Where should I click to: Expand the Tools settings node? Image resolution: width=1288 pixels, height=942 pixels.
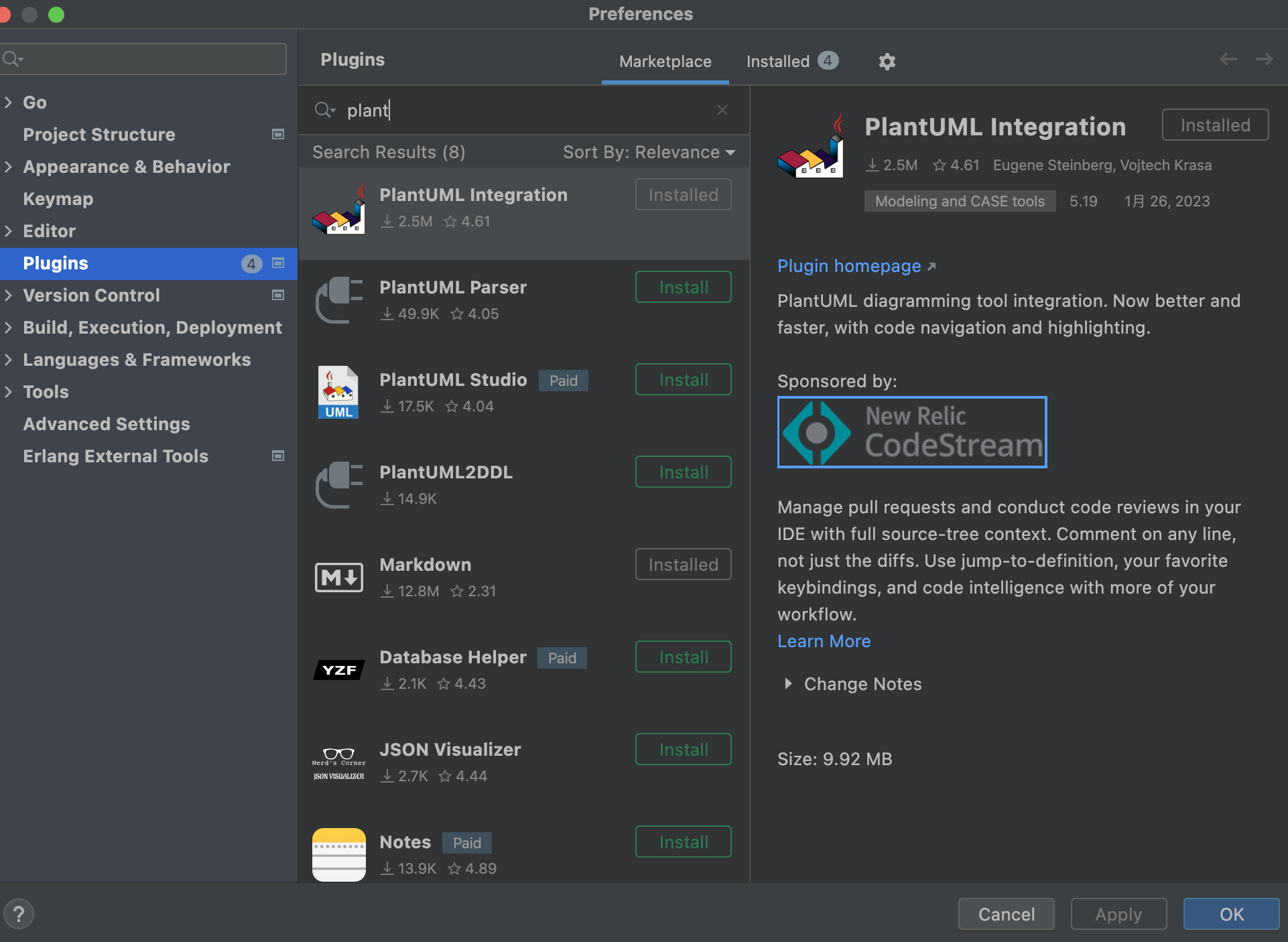click(9, 391)
